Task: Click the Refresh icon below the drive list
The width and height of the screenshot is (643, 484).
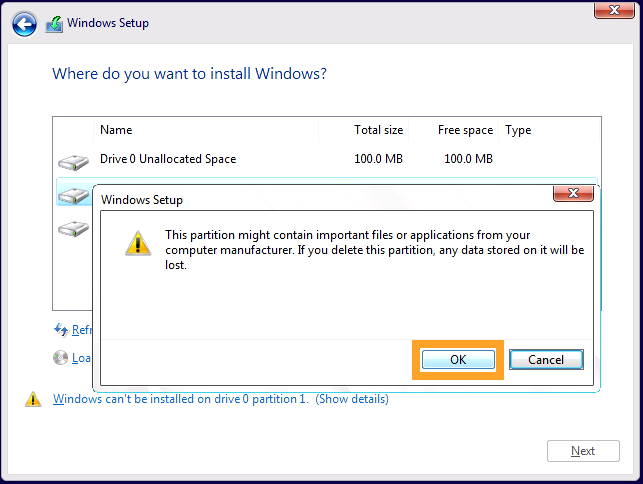Action: (x=61, y=330)
